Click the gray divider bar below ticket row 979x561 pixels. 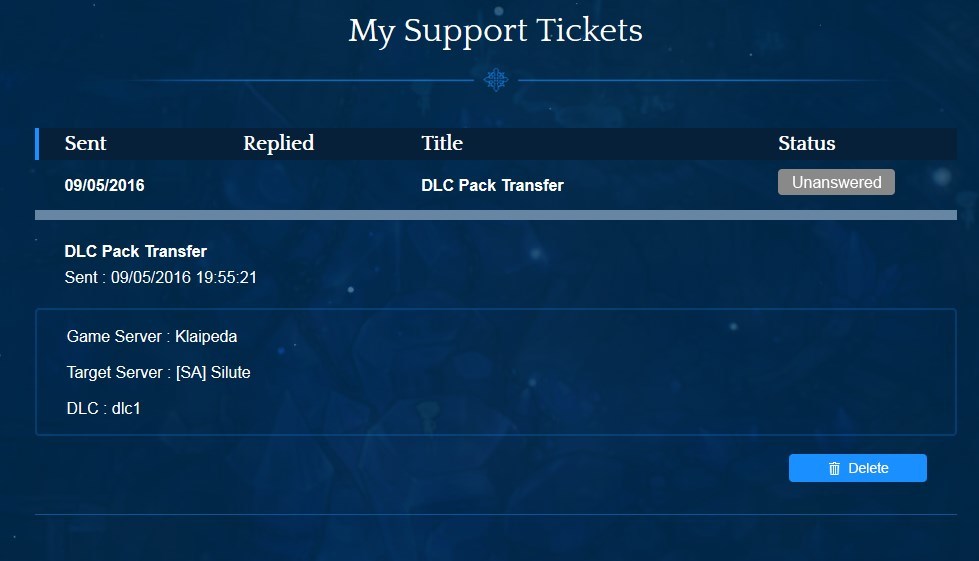click(495, 215)
